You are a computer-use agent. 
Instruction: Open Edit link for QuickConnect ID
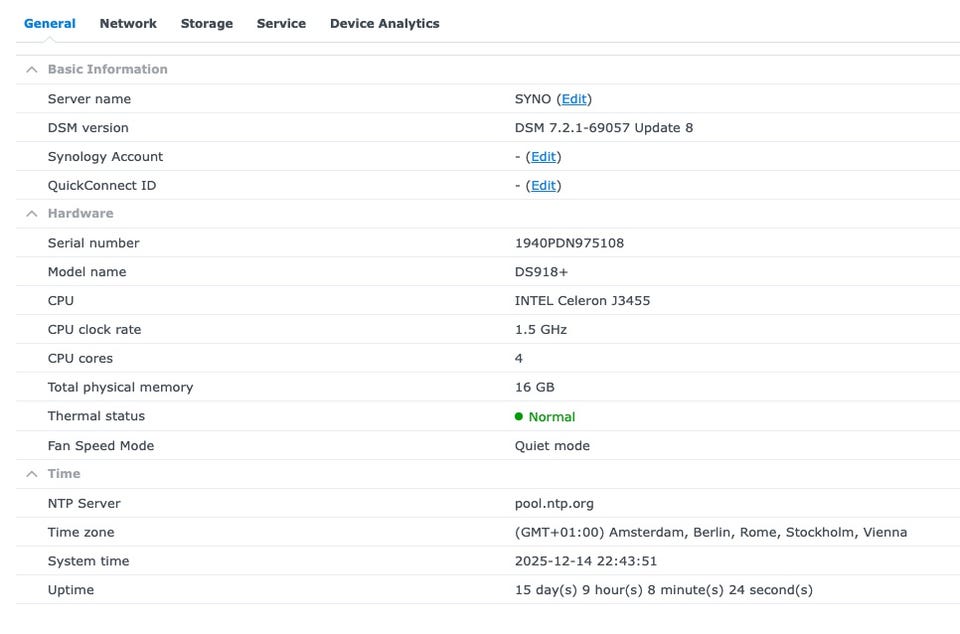click(x=543, y=186)
